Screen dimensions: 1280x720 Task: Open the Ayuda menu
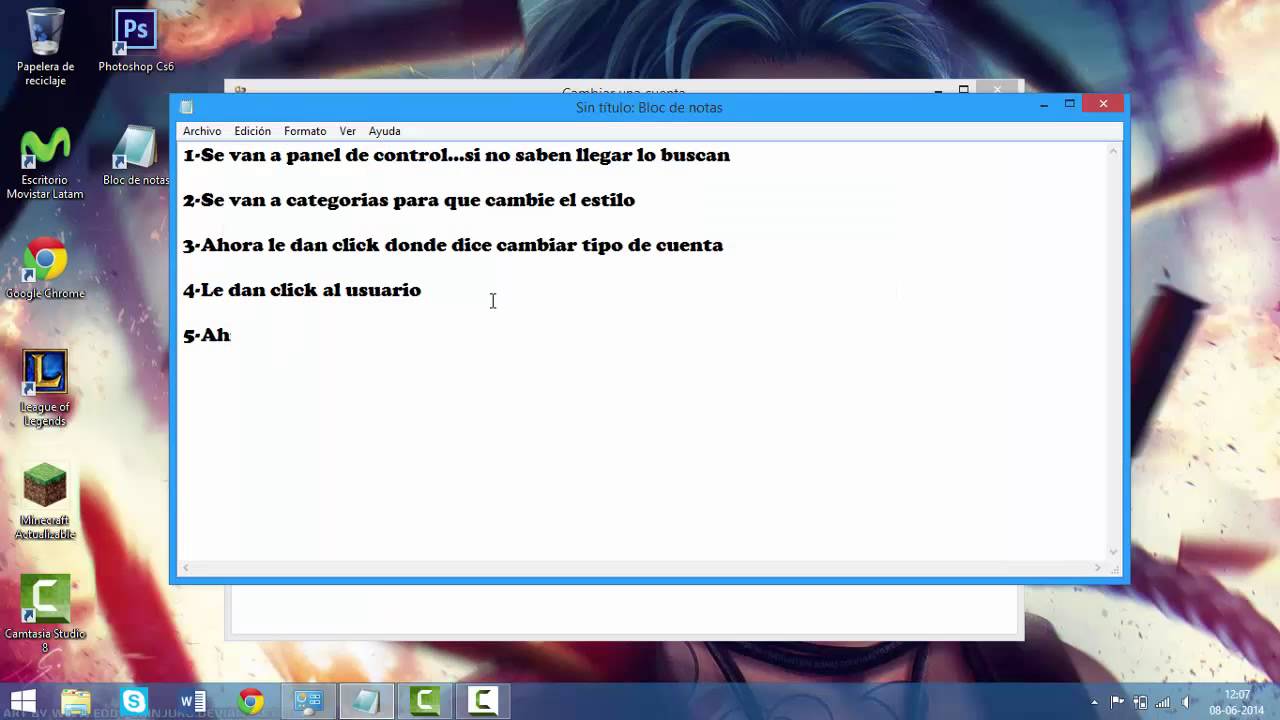385,131
